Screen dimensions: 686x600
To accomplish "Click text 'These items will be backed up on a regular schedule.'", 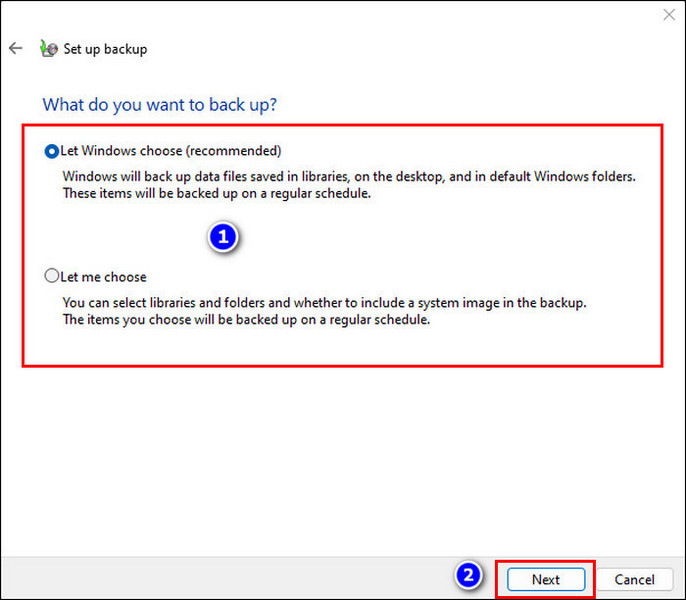I will (x=217, y=193).
